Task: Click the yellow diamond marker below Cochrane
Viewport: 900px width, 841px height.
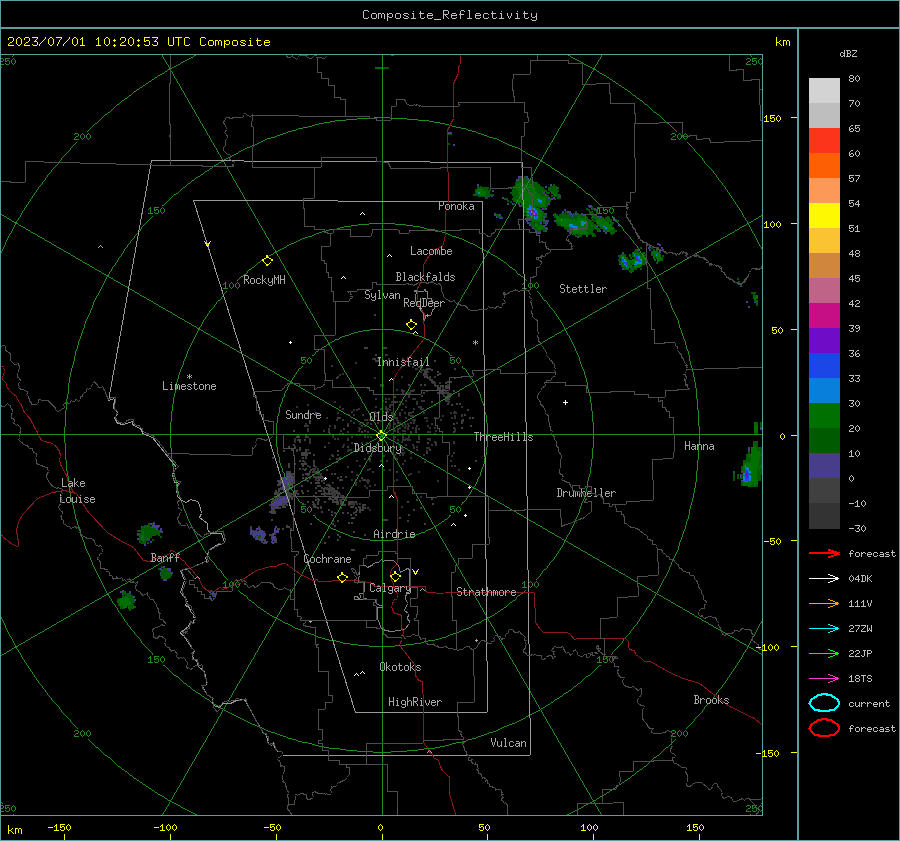Action: coord(343,577)
